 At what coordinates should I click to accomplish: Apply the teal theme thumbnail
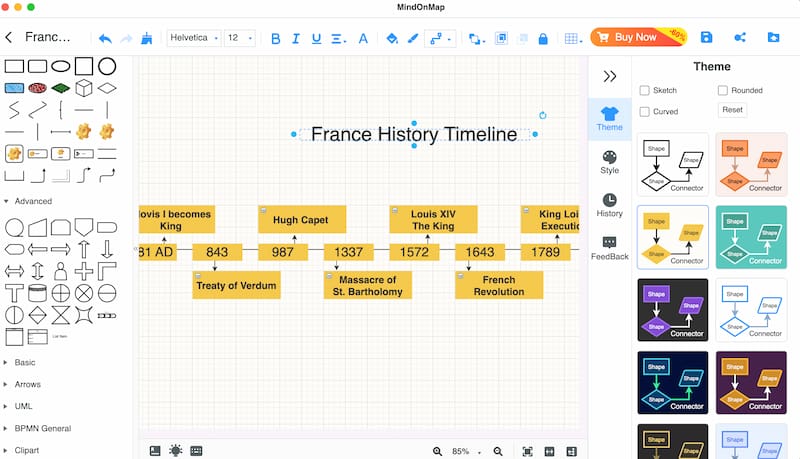pyautogui.click(x=751, y=237)
